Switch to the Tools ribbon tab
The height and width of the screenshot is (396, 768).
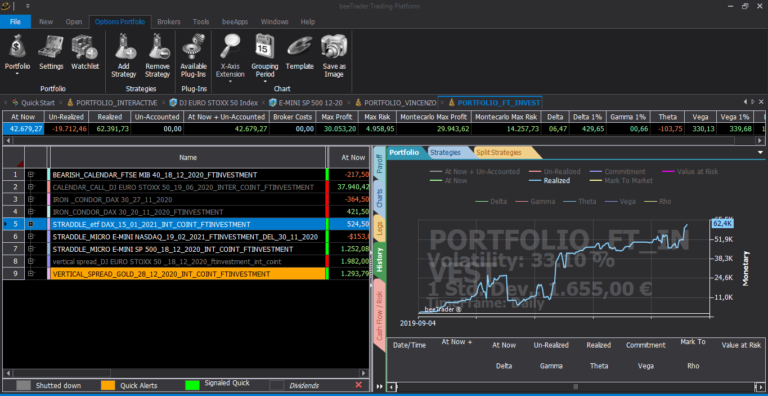(201, 22)
